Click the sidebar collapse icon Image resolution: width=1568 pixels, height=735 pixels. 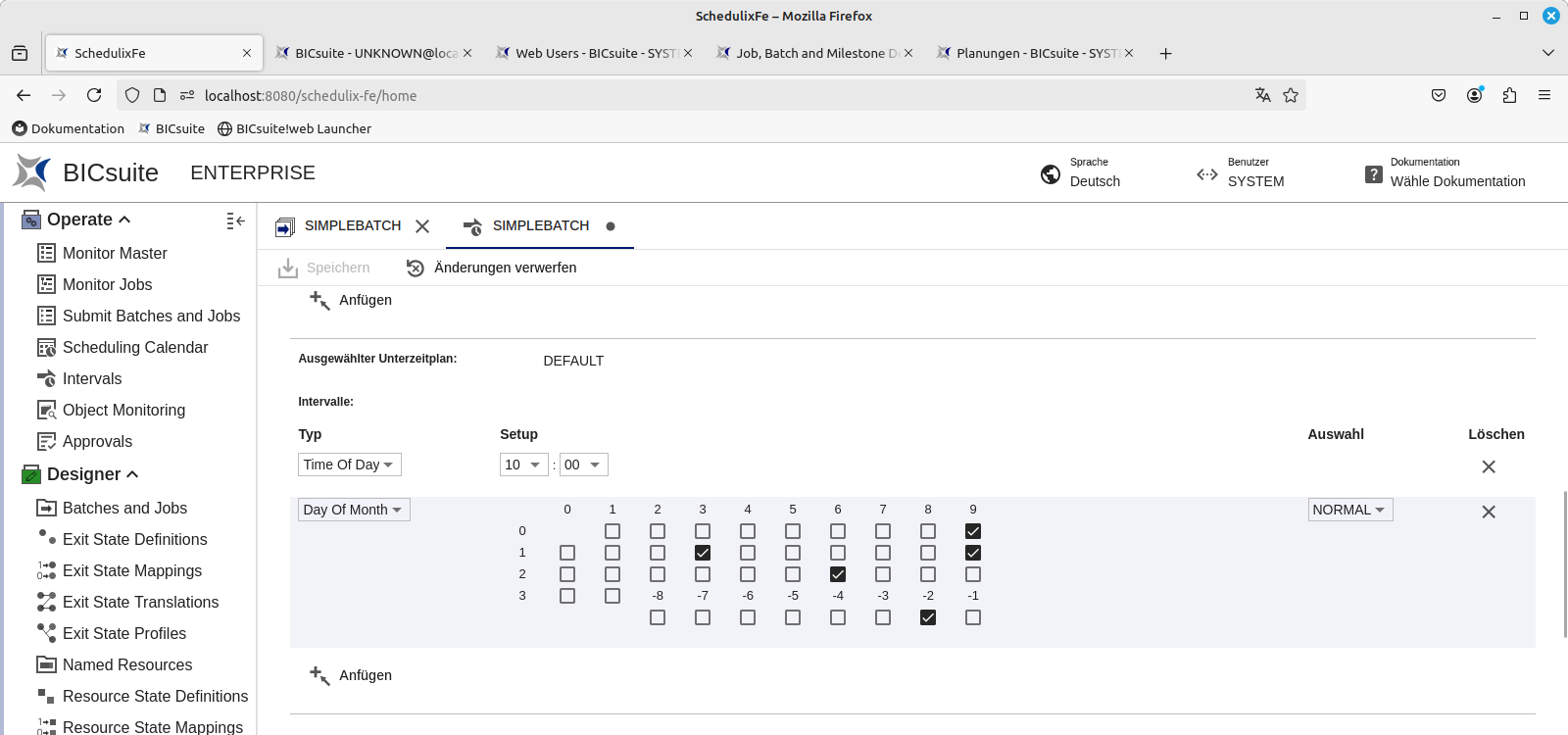(x=235, y=220)
